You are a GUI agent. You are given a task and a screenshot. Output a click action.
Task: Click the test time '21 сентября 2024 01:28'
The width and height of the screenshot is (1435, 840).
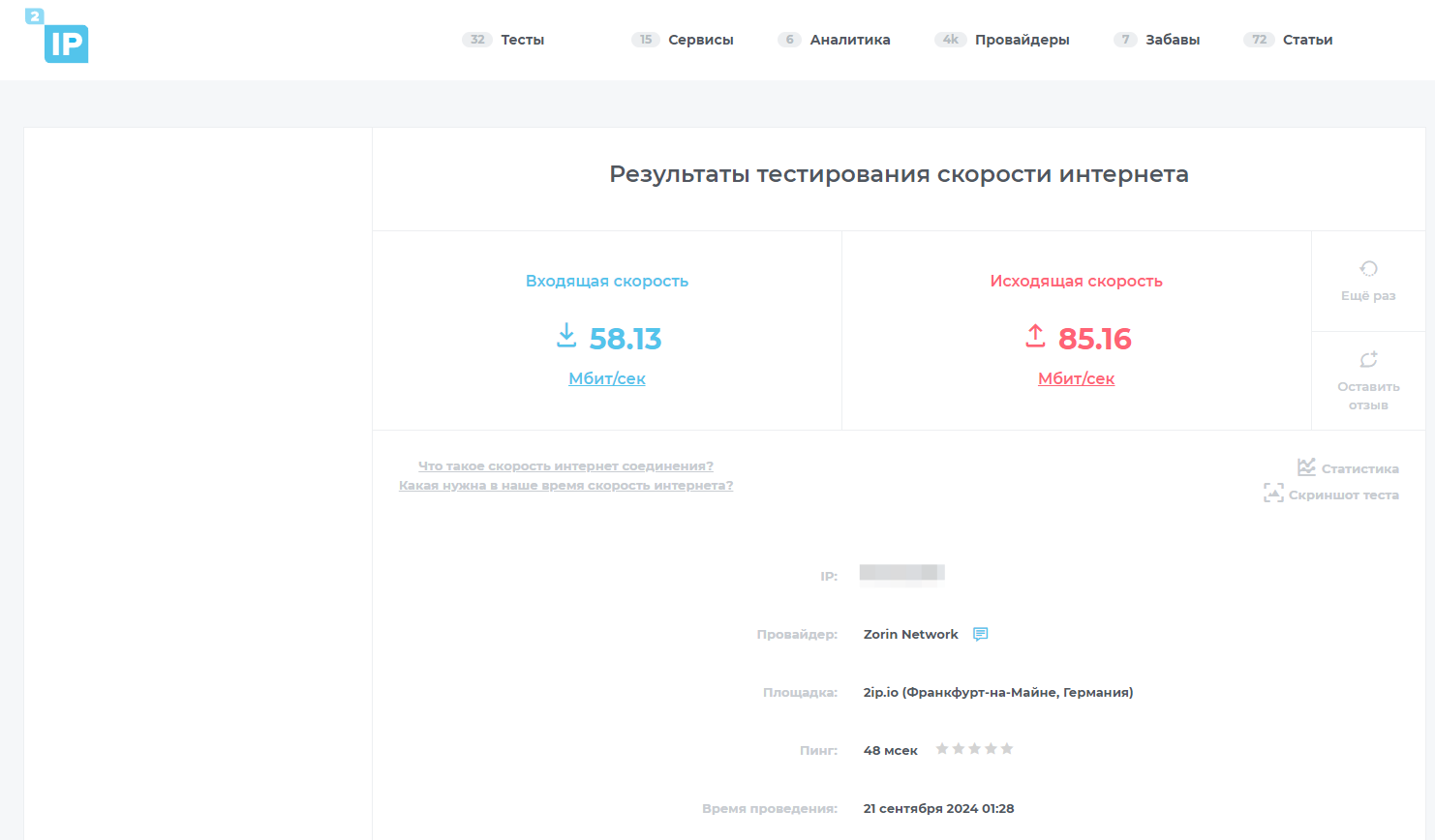click(939, 808)
